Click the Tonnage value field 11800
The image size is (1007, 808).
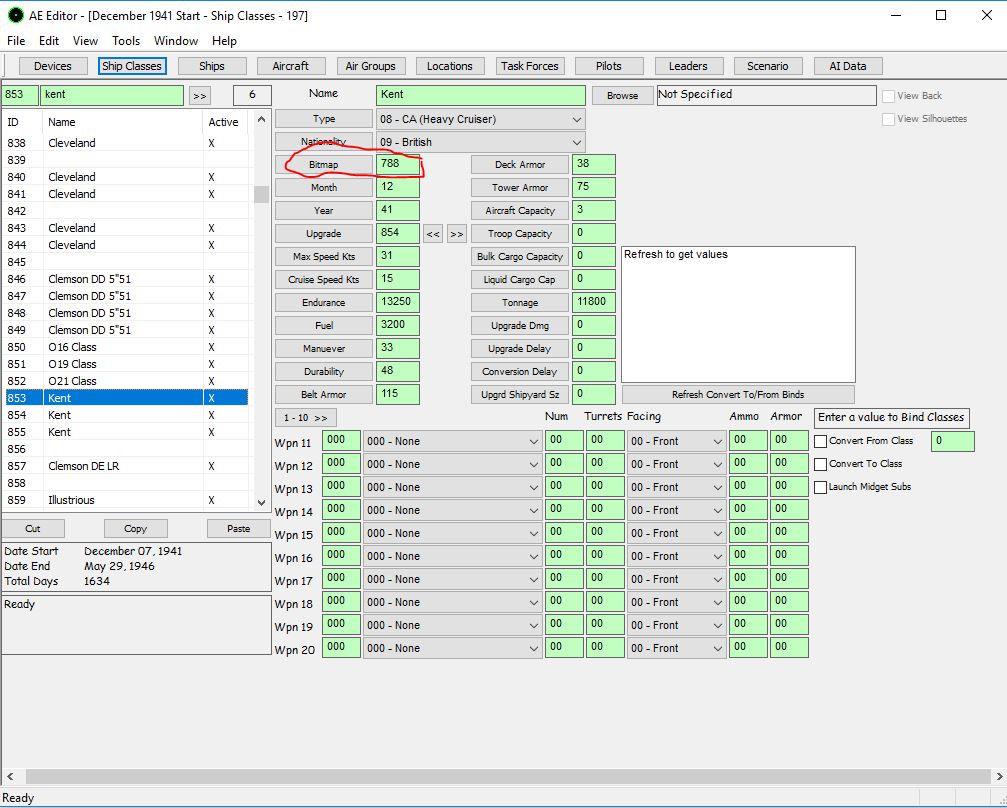coord(593,303)
